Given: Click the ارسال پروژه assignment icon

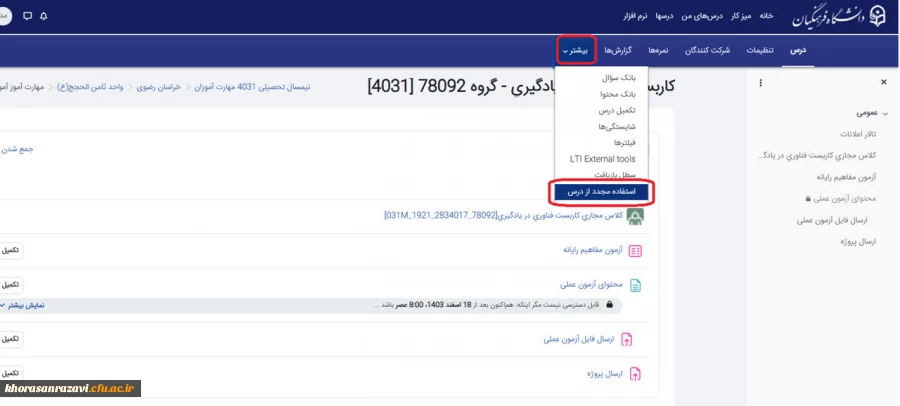Looking at the screenshot, I should point(635,374).
